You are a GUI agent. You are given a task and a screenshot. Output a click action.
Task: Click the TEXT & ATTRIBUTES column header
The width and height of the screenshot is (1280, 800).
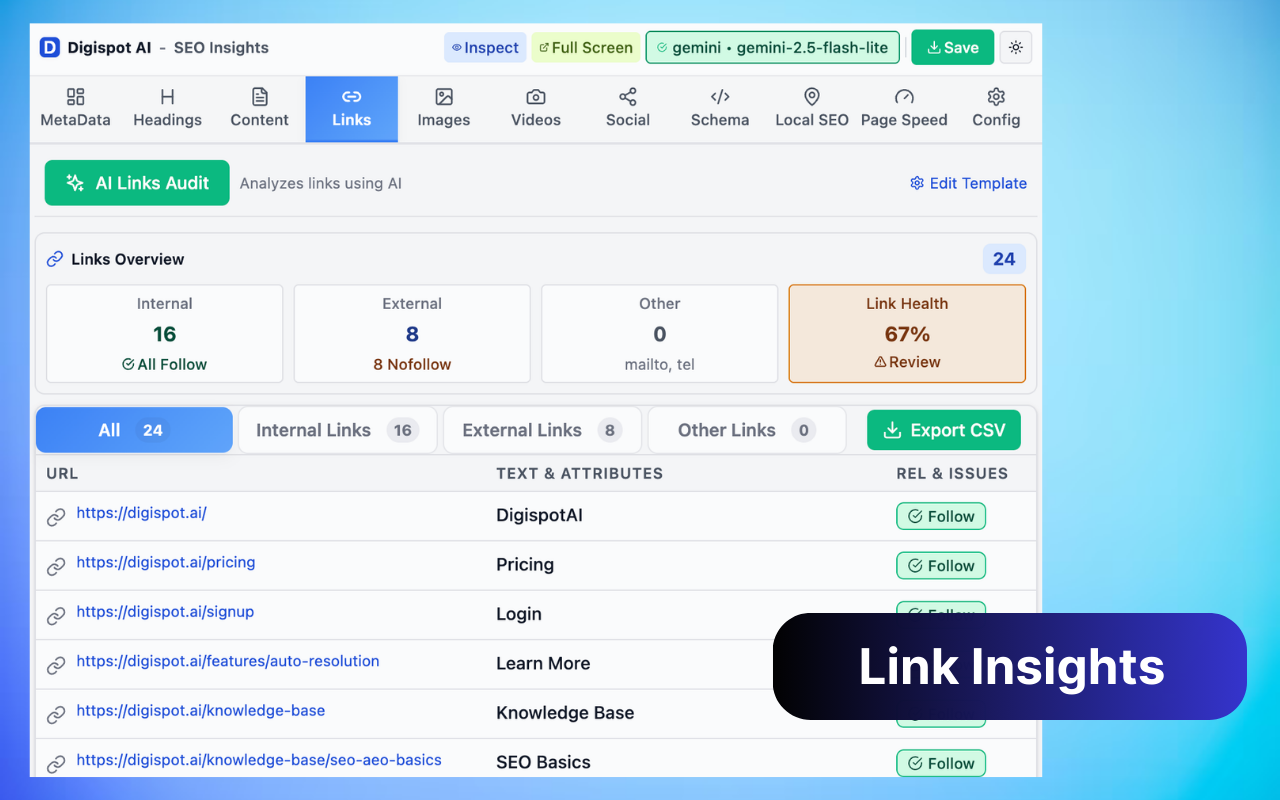click(579, 473)
